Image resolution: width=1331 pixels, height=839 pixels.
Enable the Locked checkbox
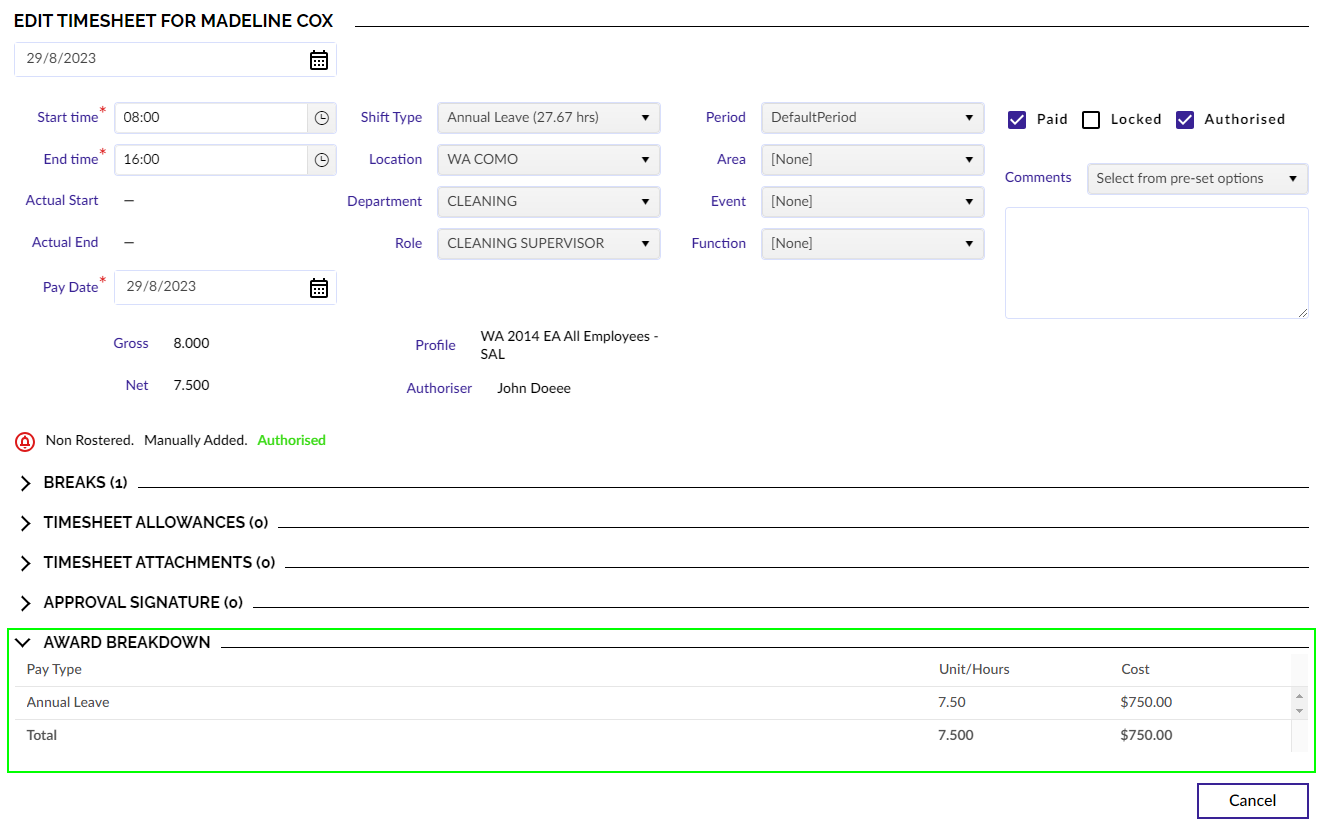point(1091,119)
